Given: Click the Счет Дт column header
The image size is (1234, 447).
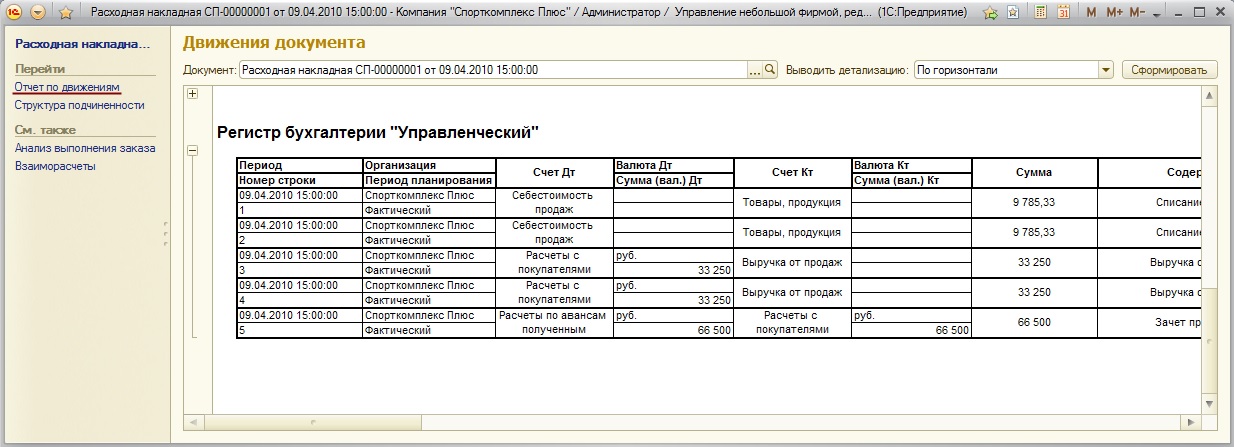Looking at the screenshot, I should point(554,172).
